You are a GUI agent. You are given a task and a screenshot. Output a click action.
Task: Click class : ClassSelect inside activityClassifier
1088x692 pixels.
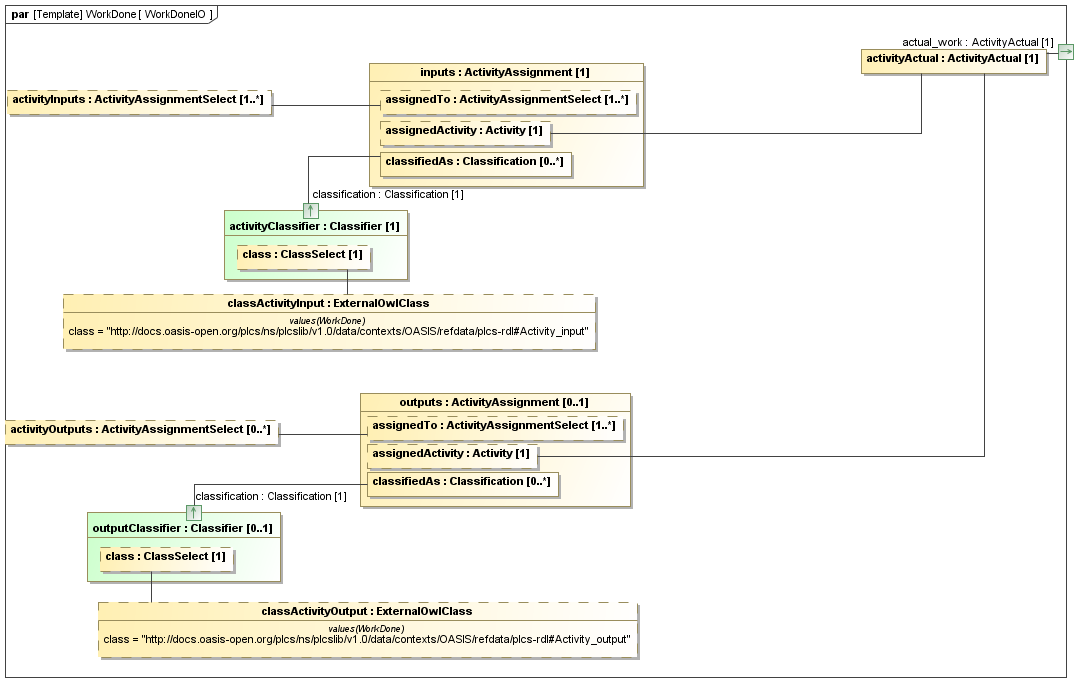pyautogui.click(x=304, y=255)
